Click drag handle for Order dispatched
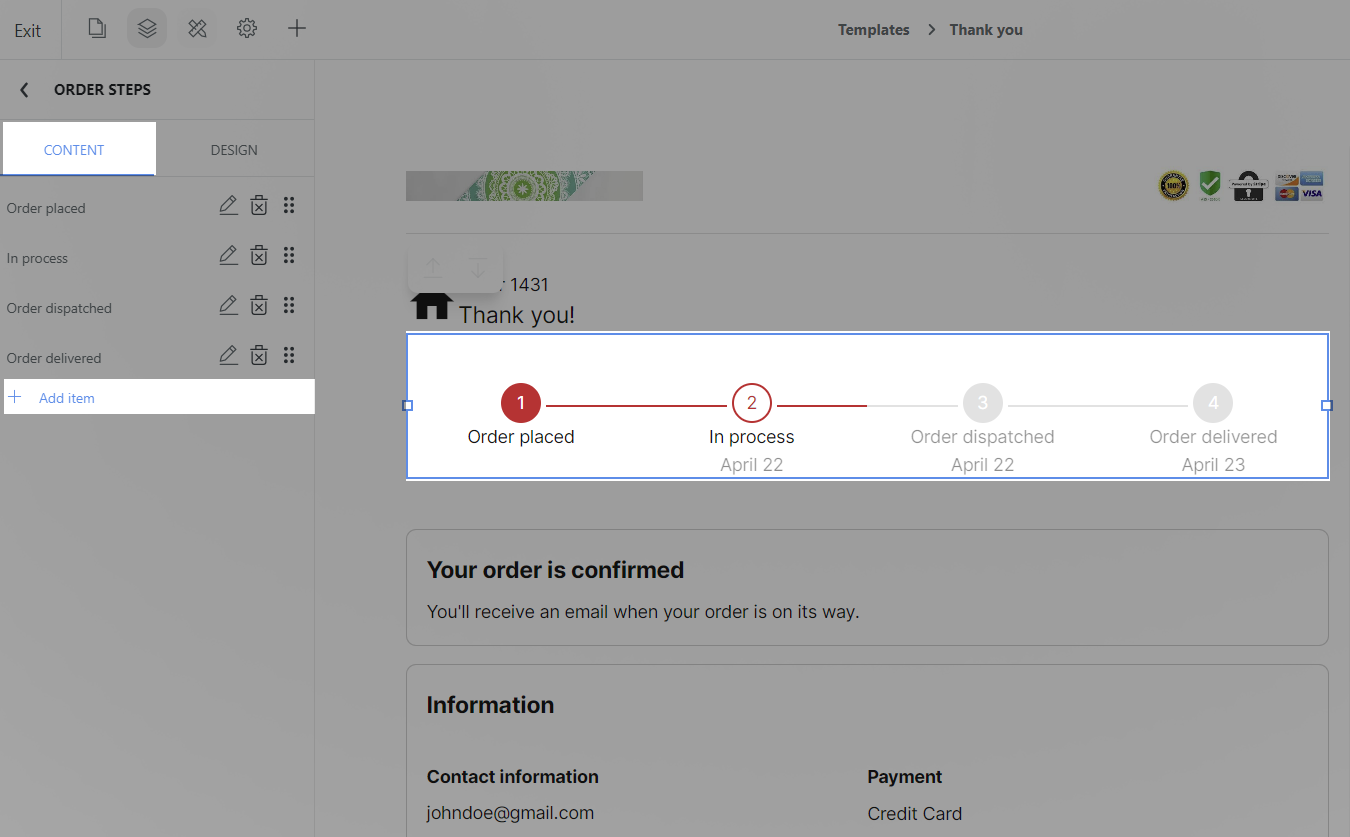1350x837 pixels. pos(289,306)
